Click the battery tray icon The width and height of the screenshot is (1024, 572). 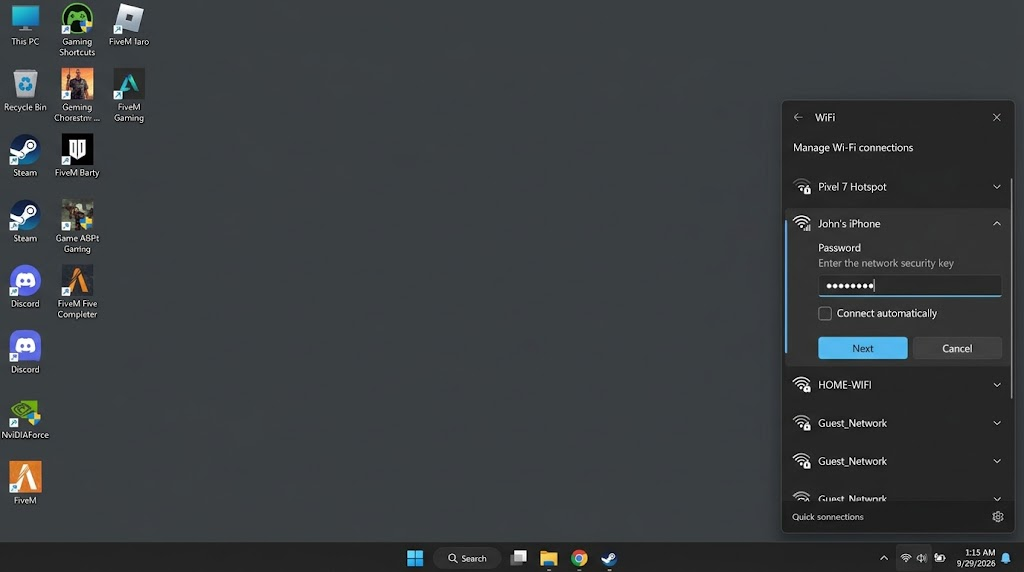[940, 558]
